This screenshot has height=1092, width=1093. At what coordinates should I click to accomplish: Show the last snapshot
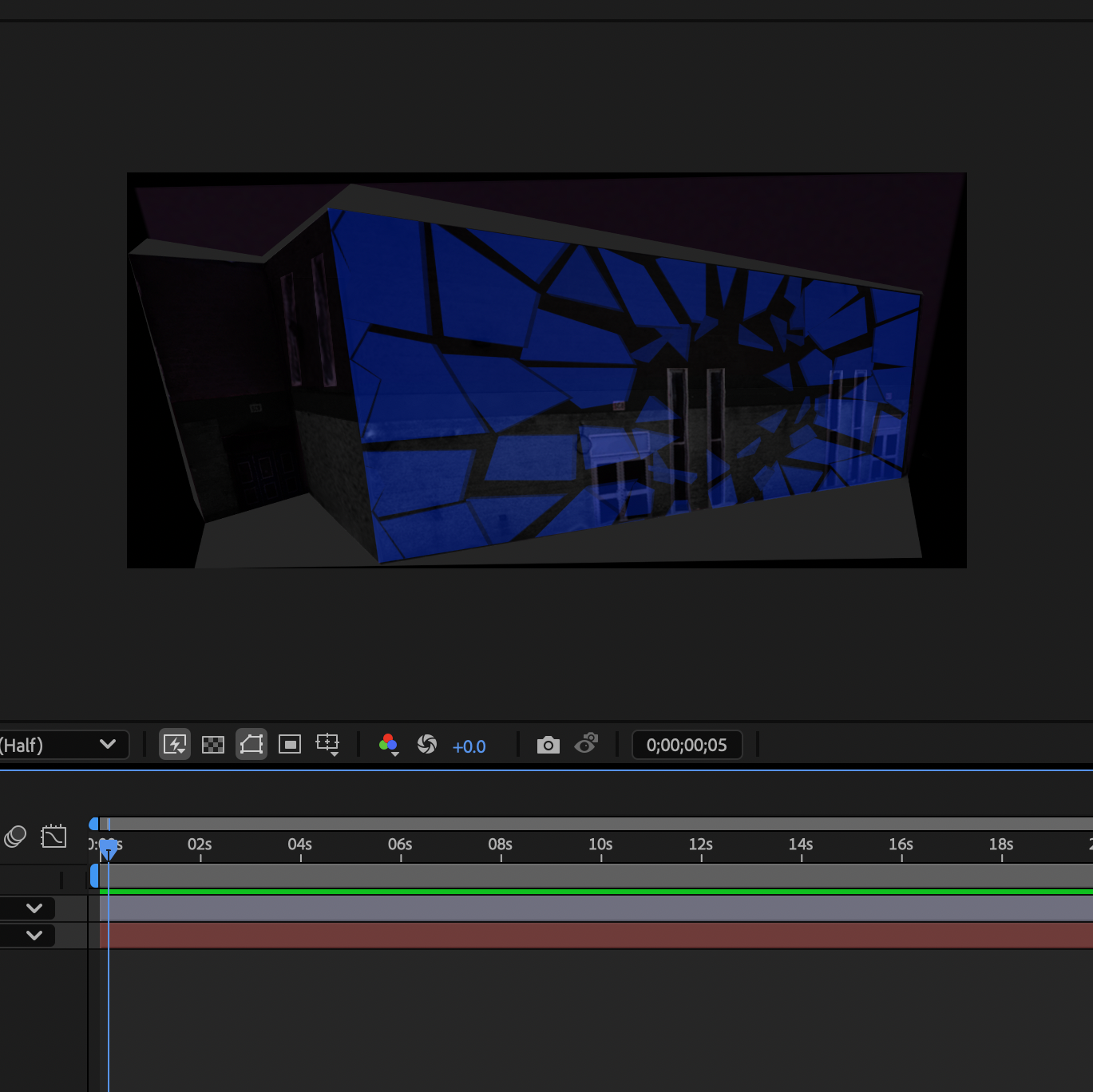tap(587, 744)
